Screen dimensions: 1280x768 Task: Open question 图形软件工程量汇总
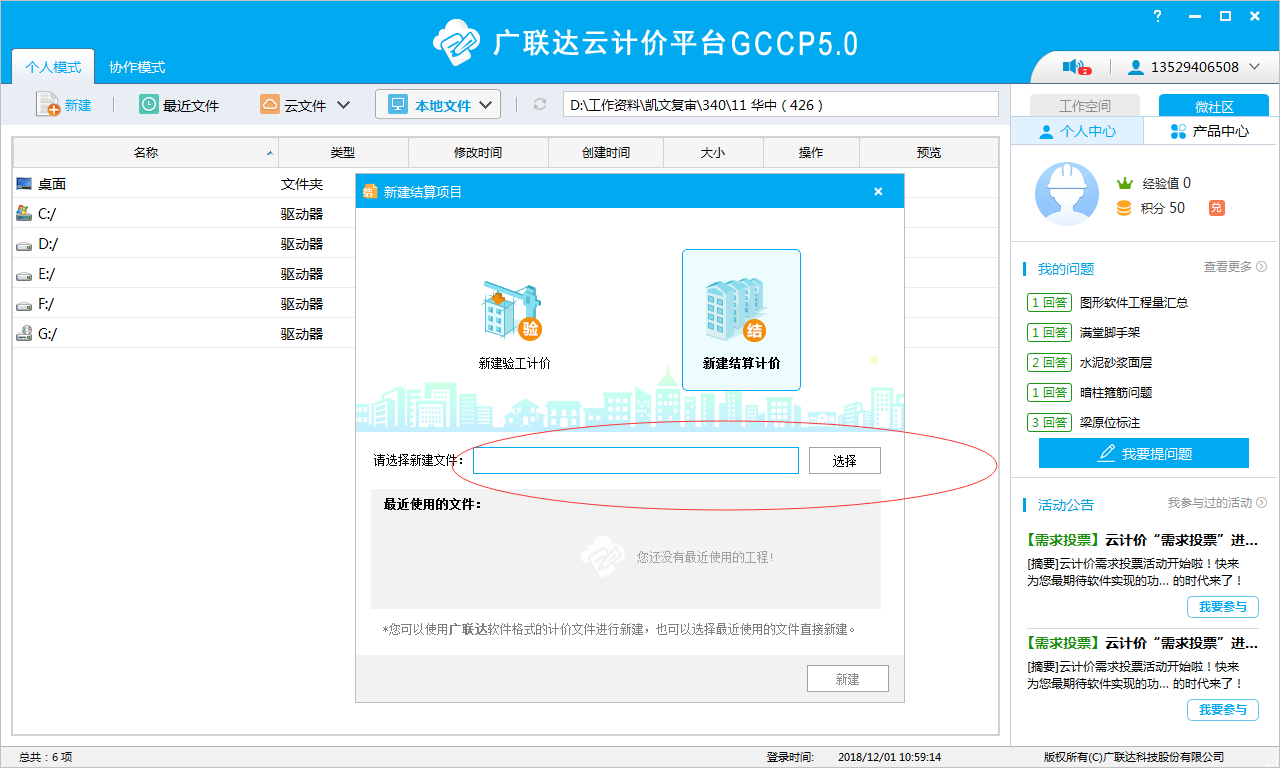[x=1134, y=302]
